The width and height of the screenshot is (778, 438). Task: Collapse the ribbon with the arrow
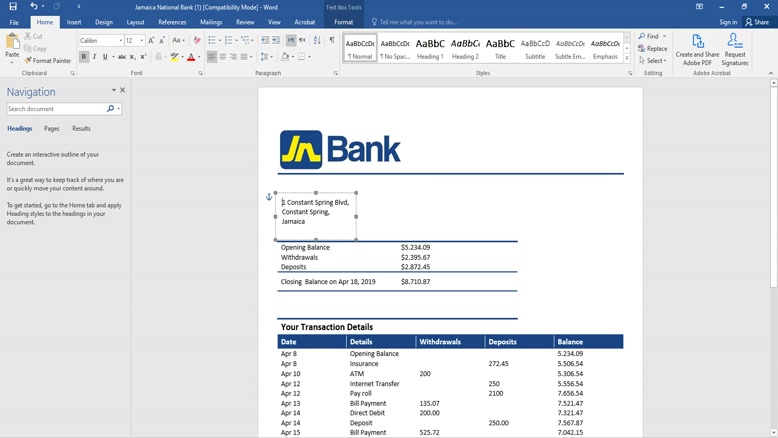tap(771, 73)
